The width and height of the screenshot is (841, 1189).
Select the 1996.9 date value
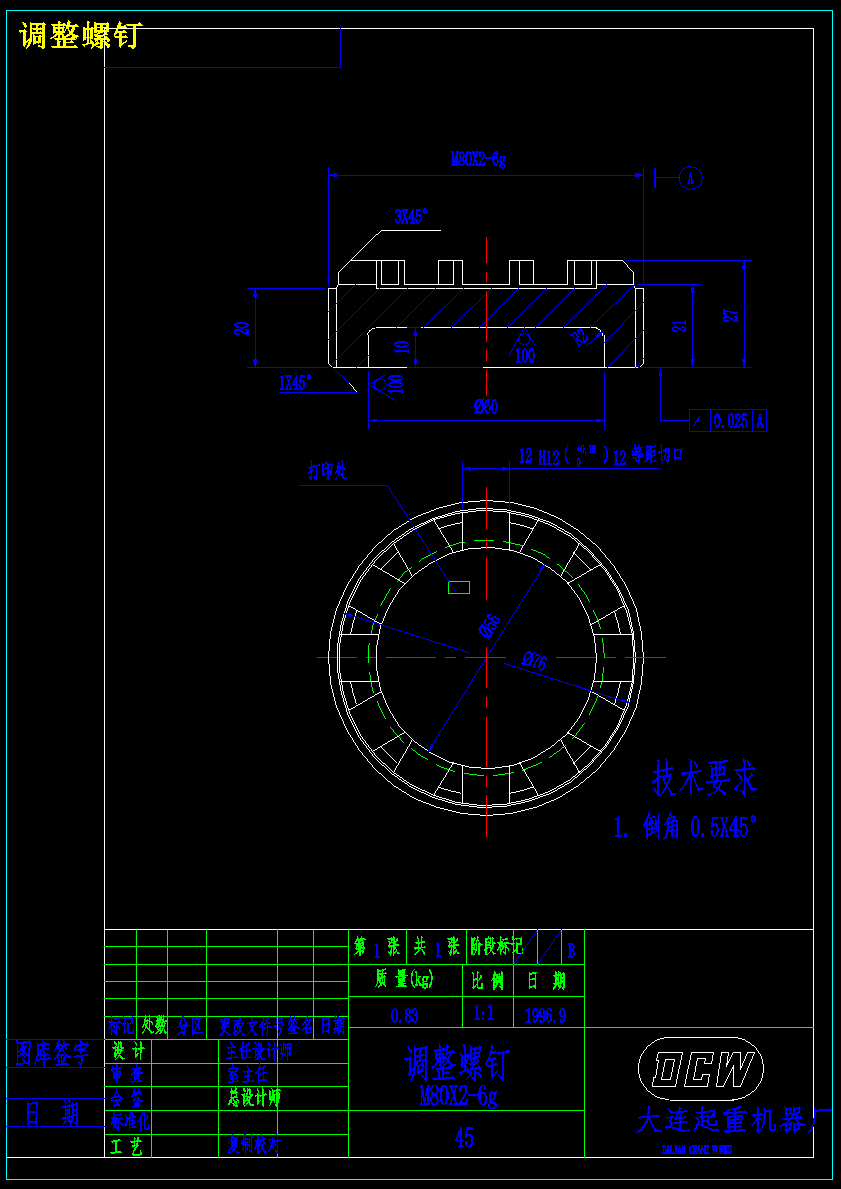(546, 1015)
